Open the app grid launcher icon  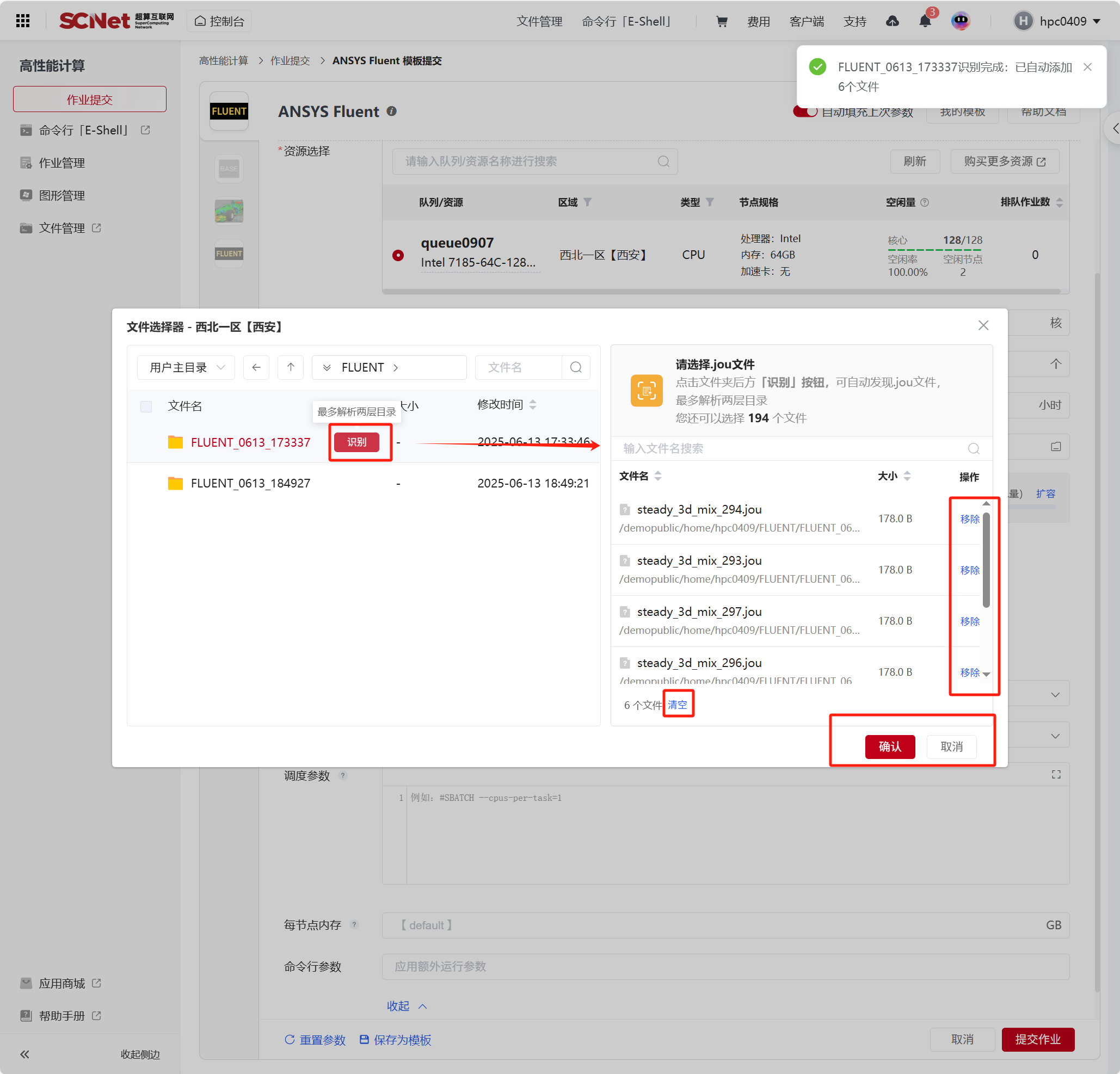(23, 21)
